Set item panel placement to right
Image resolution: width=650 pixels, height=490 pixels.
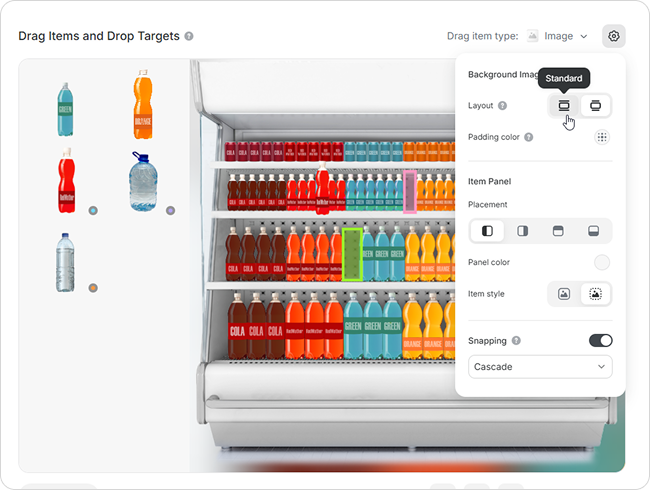(522, 231)
